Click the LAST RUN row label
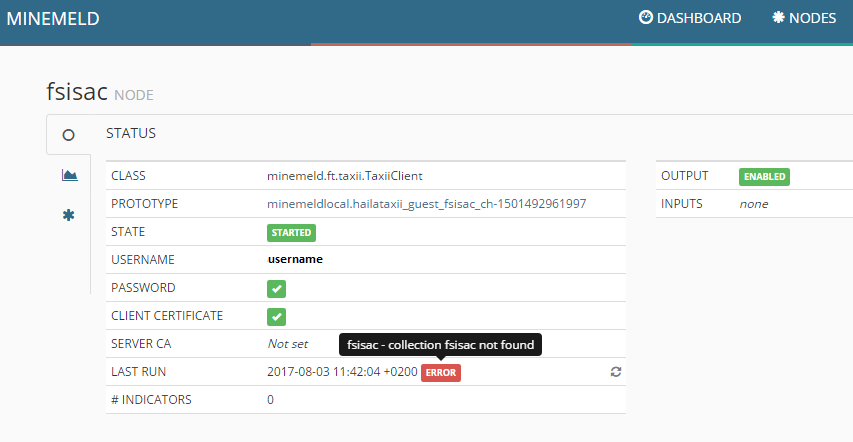Image resolution: width=853 pixels, height=442 pixels. point(139,372)
